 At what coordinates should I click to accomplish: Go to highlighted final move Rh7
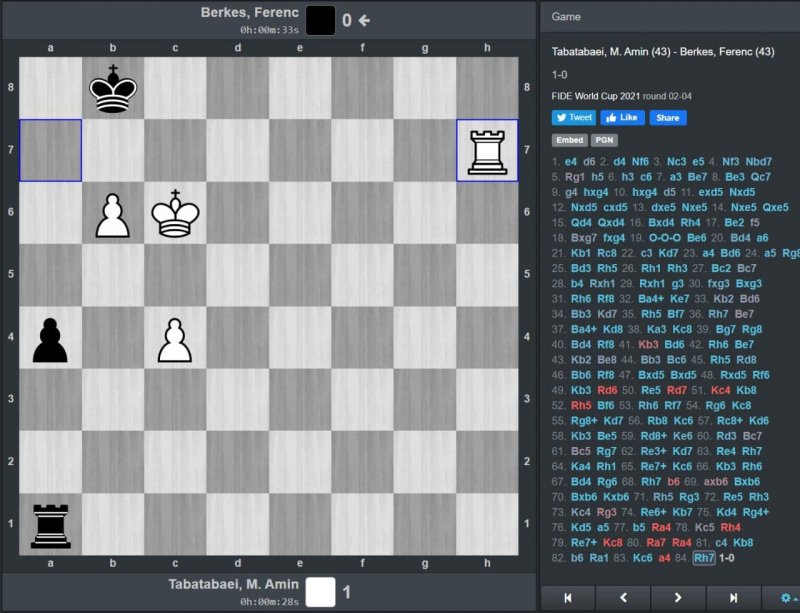pos(704,557)
